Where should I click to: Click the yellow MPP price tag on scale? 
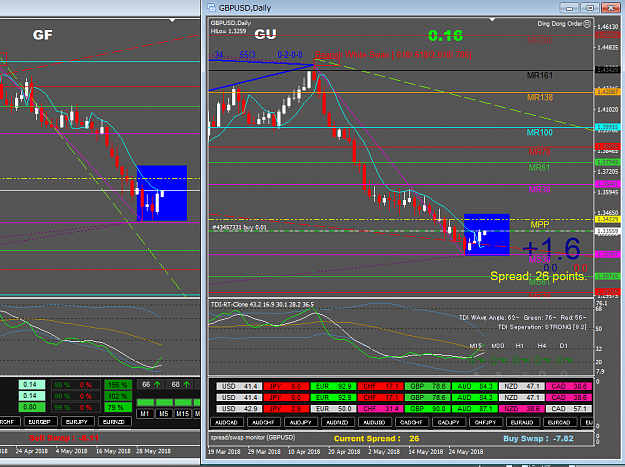(607, 220)
